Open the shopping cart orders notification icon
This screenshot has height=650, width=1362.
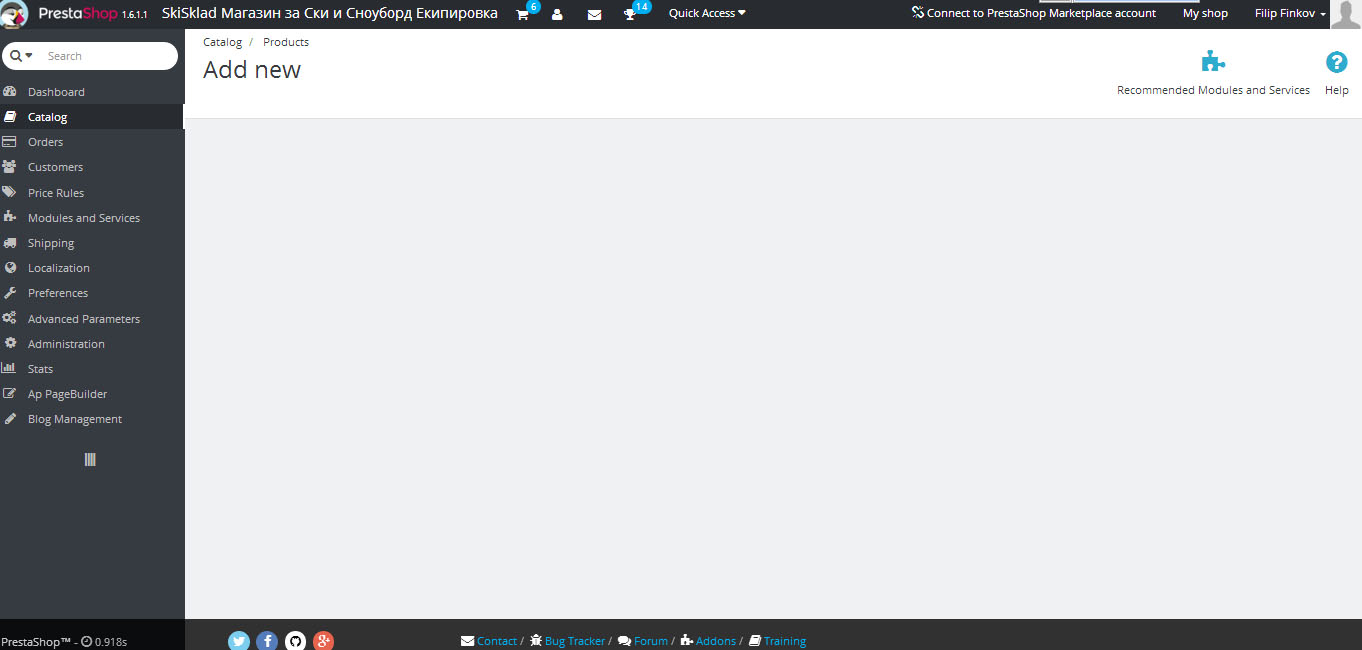522,15
